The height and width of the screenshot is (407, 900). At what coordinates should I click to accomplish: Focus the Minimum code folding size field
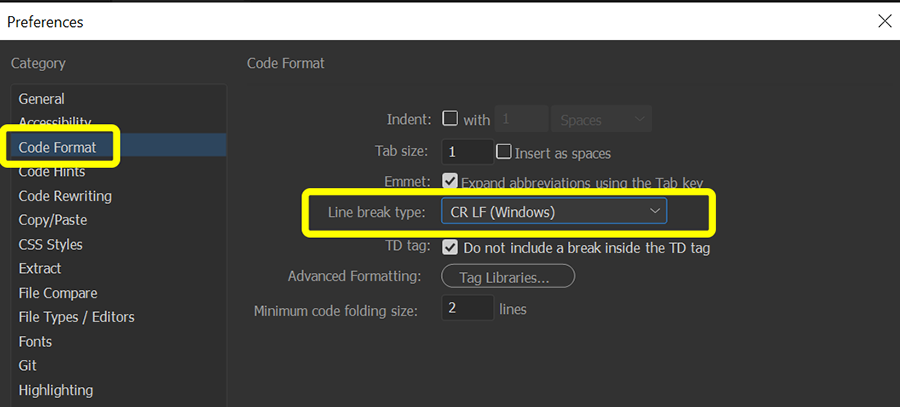point(467,308)
